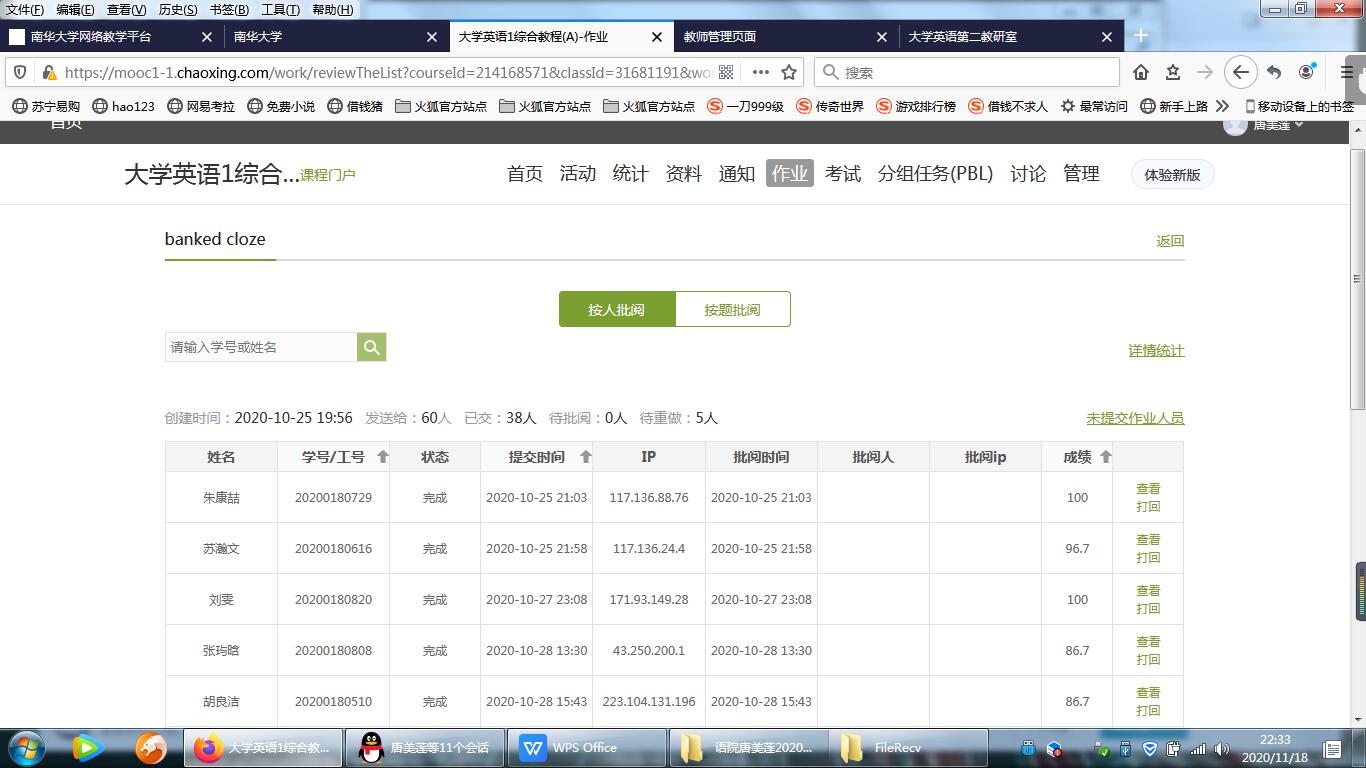Open the 书签(B) menu
1366x768 pixels.
pos(229,10)
